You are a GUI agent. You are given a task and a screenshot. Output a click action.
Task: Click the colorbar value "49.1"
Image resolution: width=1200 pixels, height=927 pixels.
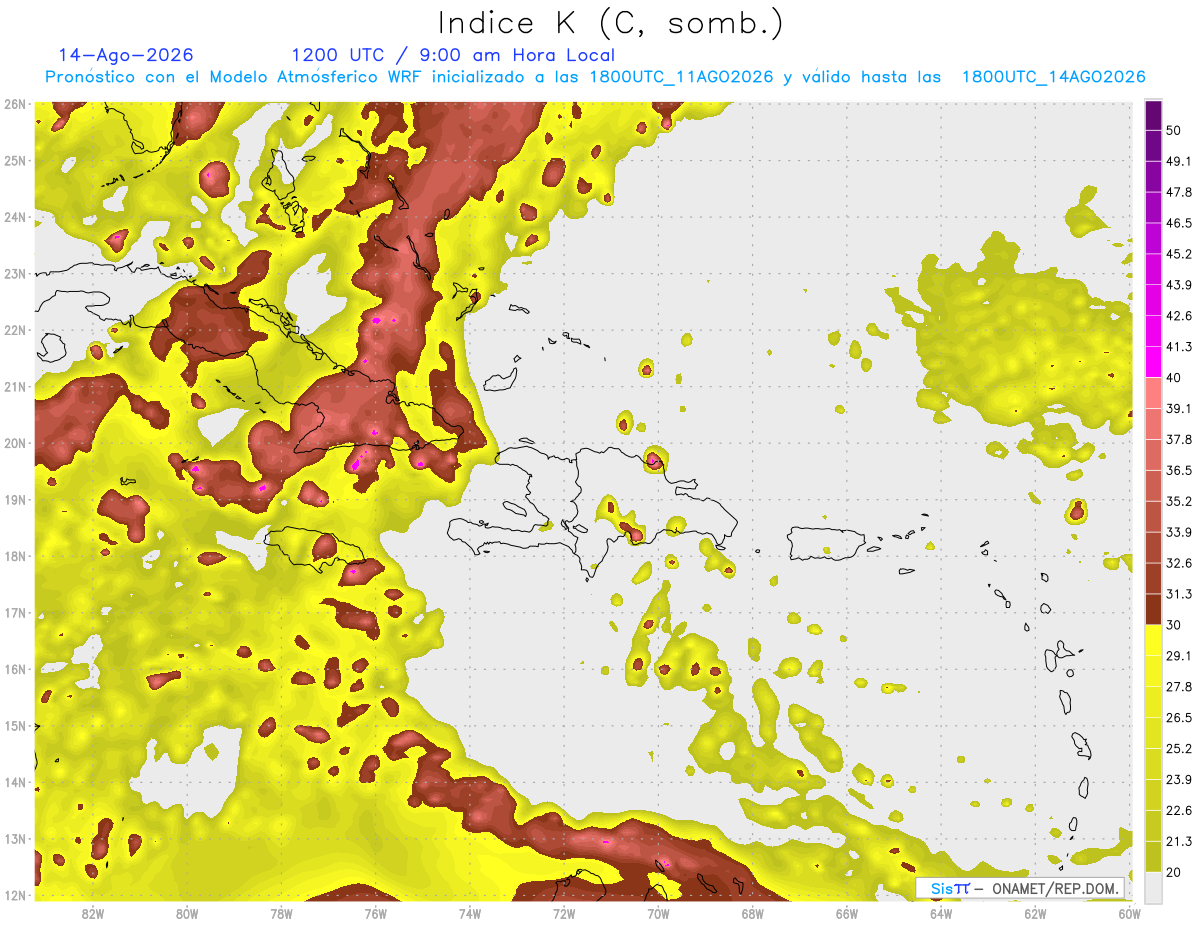point(1179,160)
